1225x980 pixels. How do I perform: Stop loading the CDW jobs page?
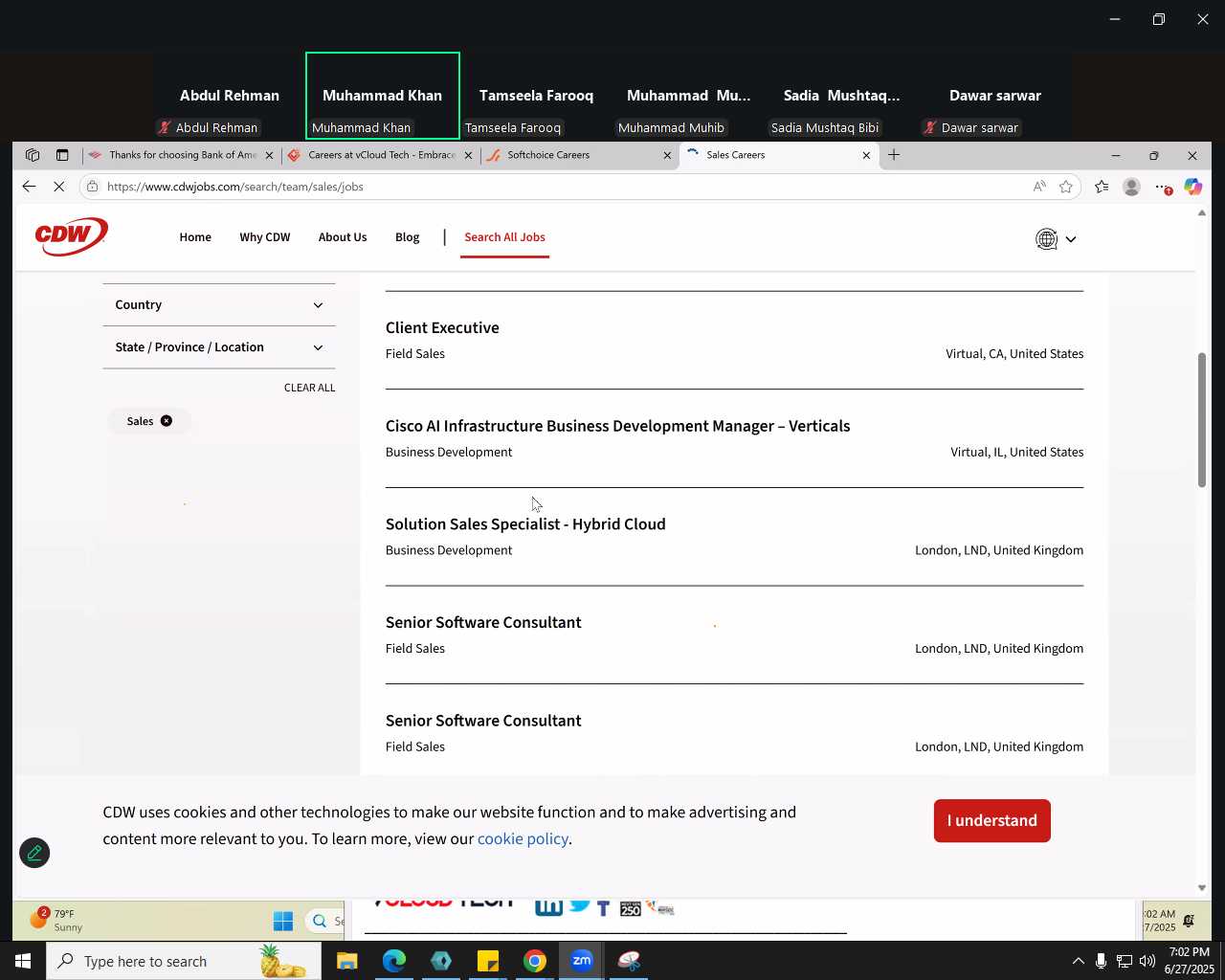pos(59,187)
